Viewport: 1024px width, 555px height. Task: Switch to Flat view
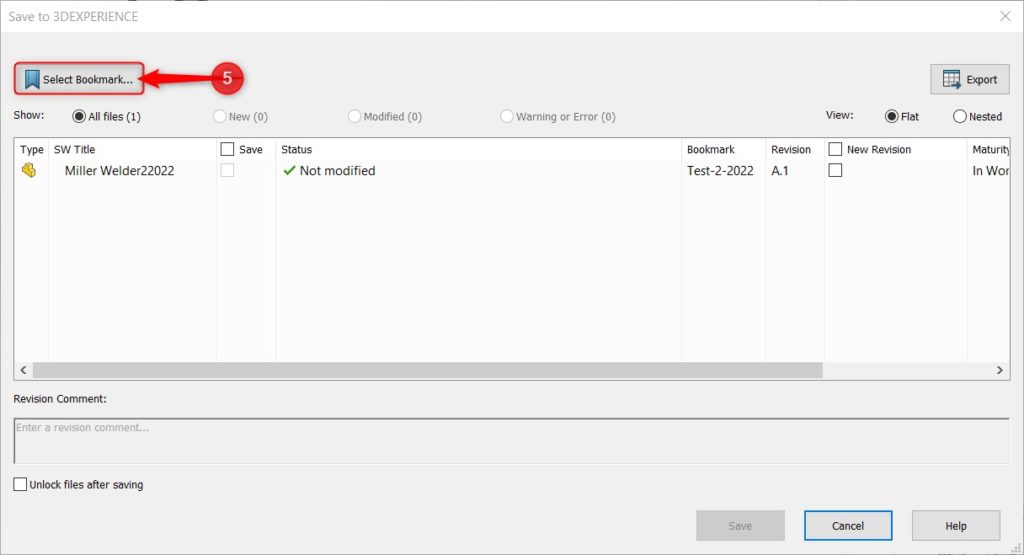(891, 116)
